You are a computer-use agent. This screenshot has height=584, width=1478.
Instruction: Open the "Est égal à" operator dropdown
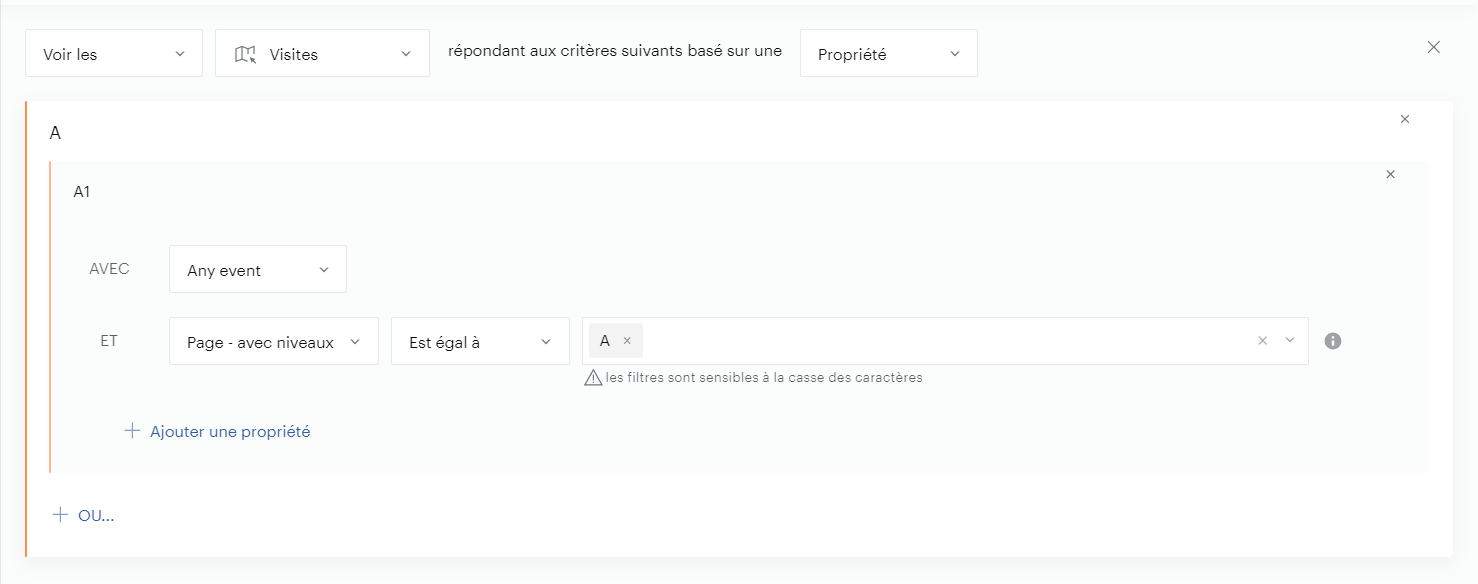[x=479, y=342]
